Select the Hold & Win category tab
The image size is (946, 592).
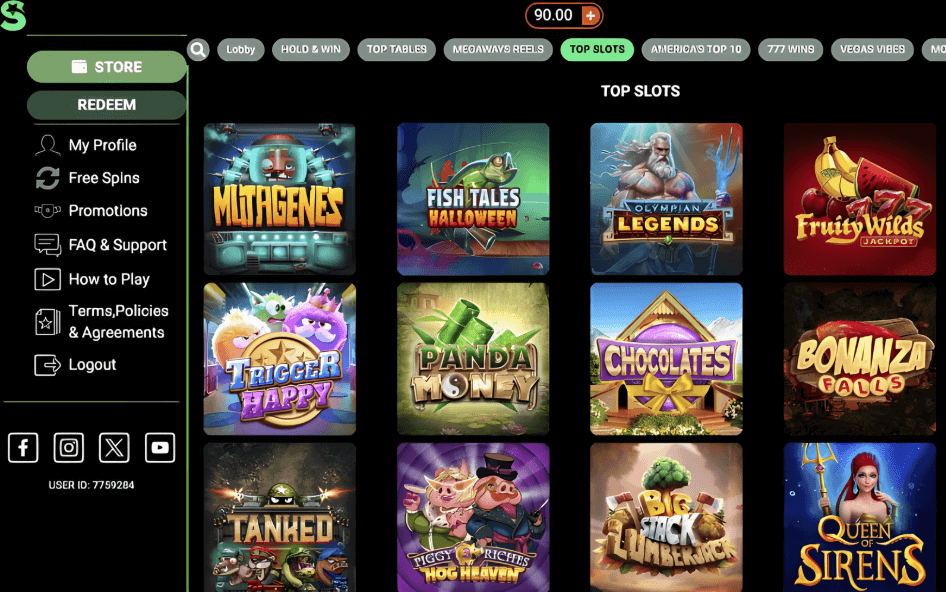(x=311, y=49)
